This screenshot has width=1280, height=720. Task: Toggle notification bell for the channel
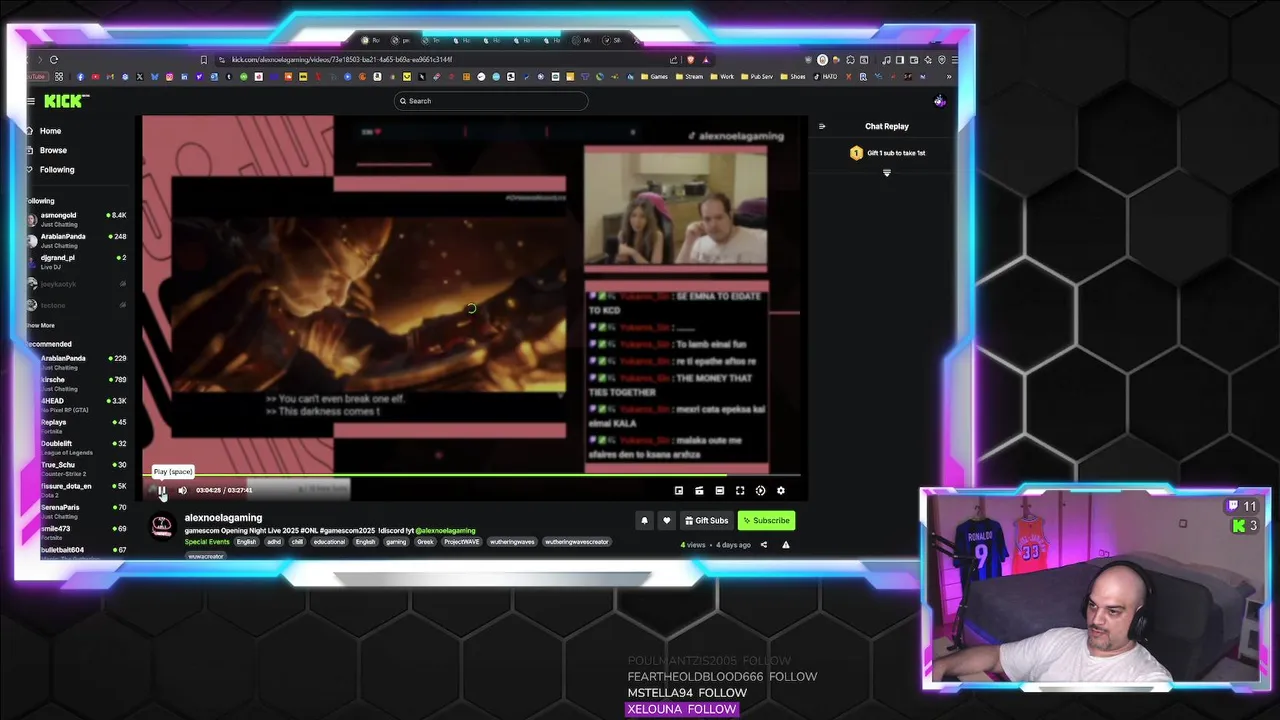coord(644,520)
